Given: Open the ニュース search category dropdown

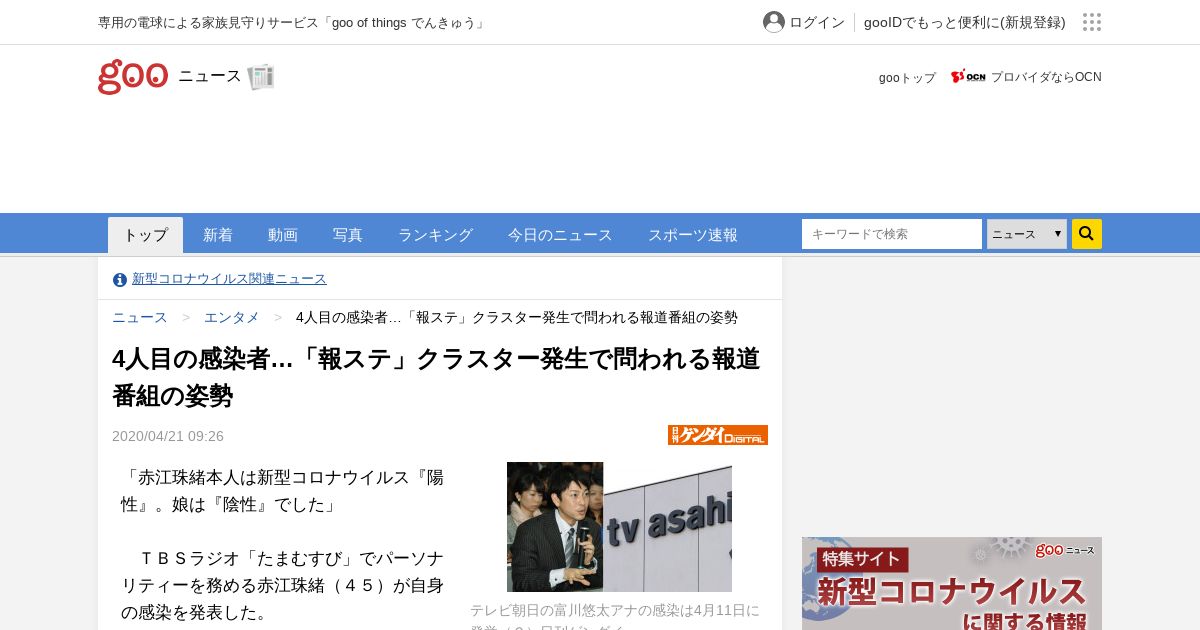Looking at the screenshot, I should 1027,234.
